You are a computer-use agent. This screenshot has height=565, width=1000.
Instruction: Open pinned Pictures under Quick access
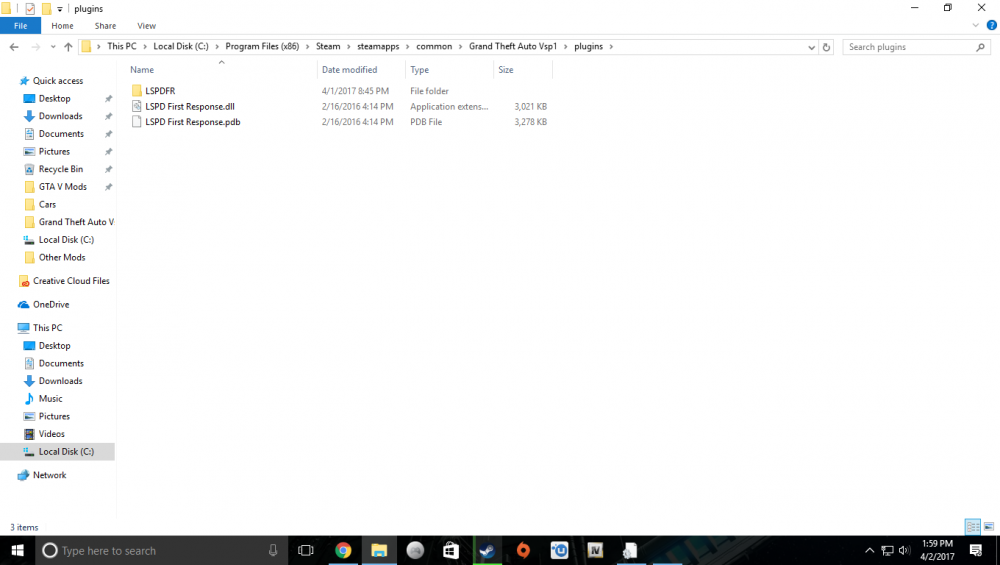54,152
